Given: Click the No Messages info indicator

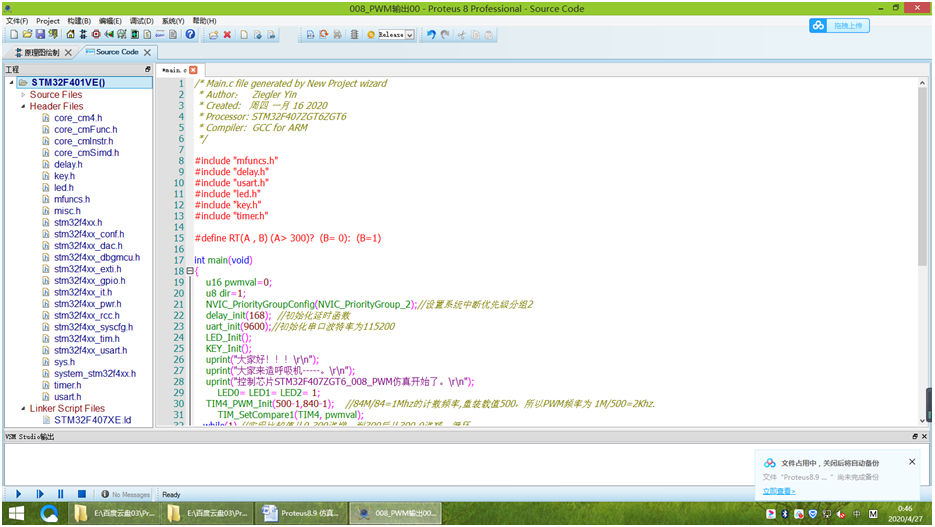Looking at the screenshot, I should (x=125, y=494).
